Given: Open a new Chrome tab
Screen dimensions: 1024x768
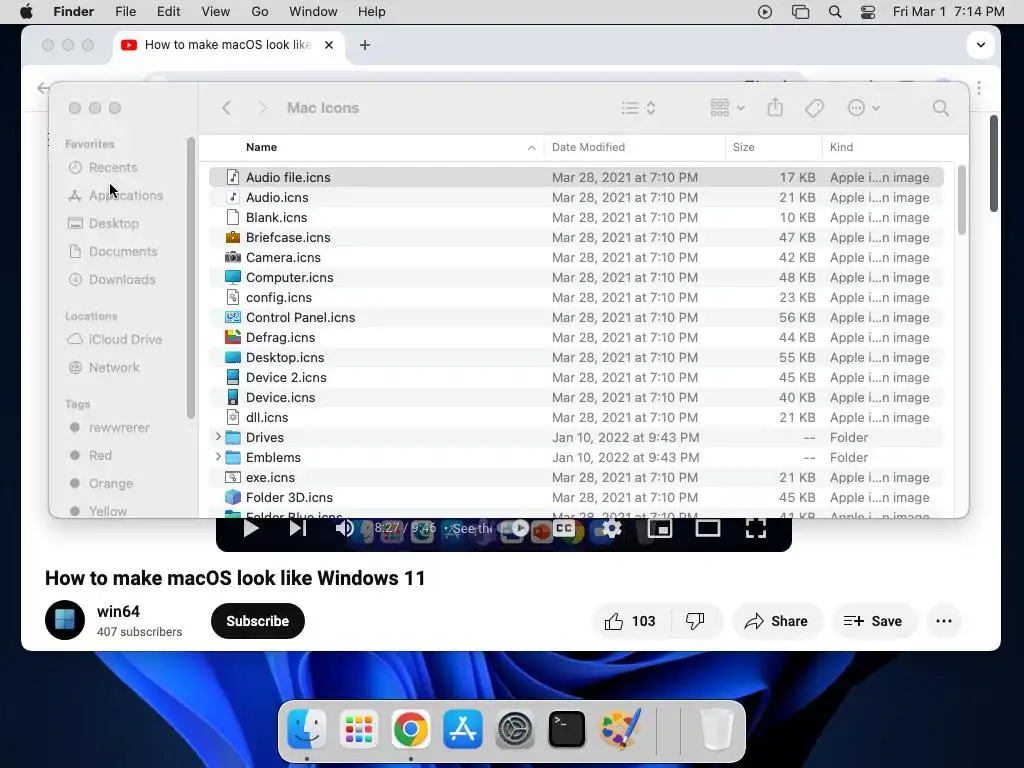Looking at the screenshot, I should tap(365, 45).
